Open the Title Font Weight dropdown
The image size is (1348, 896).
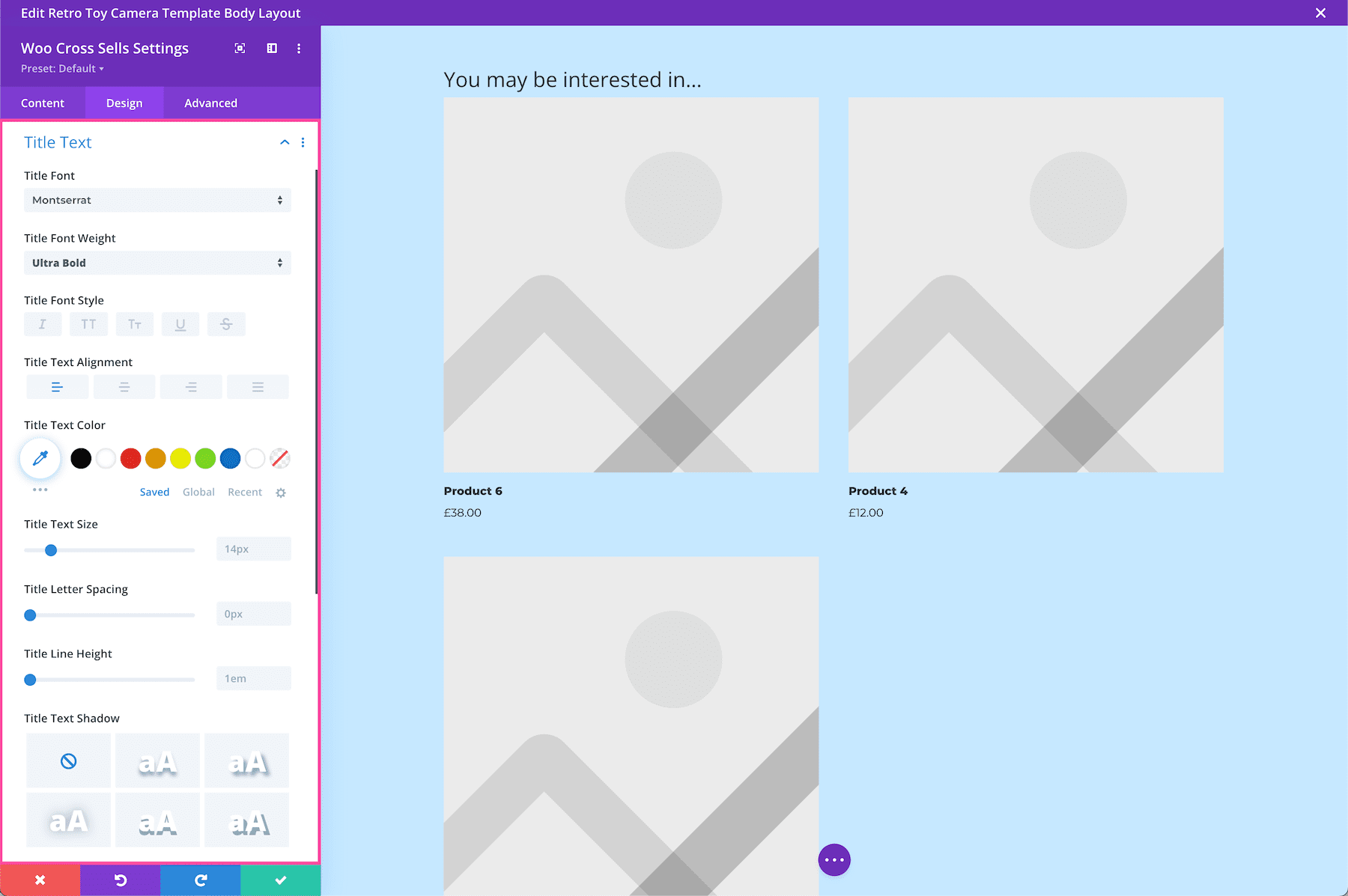(x=157, y=263)
